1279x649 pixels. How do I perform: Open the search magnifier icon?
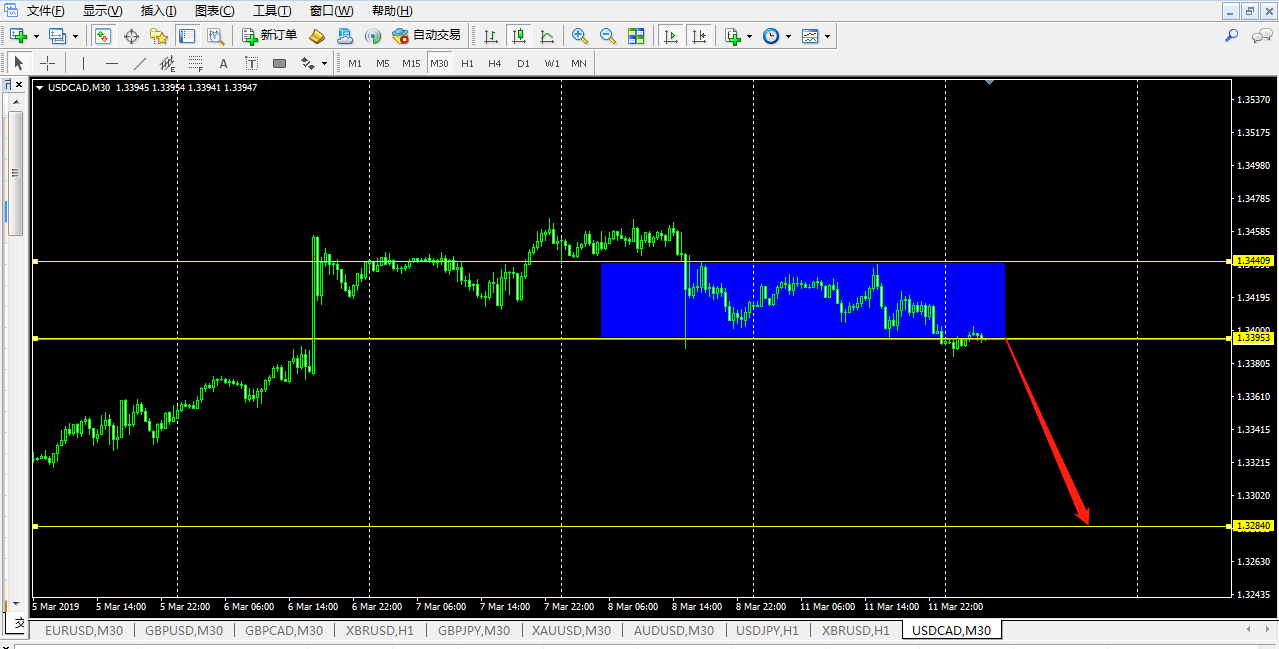(1232, 36)
